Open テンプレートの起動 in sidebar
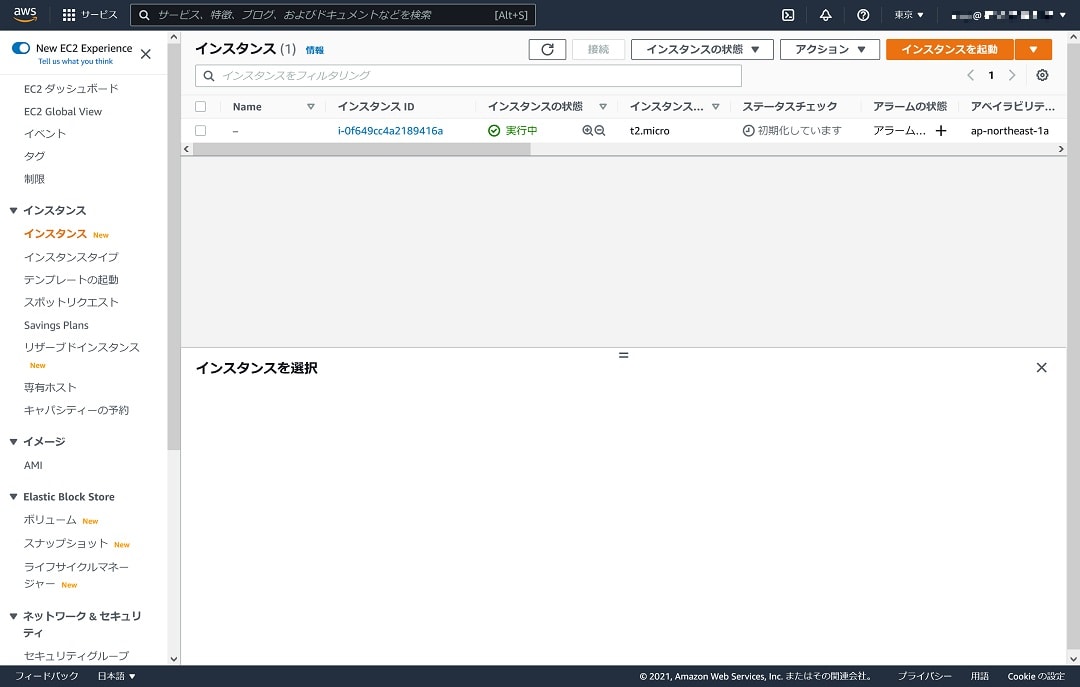The image size is (1080, 687). point(71,279)
